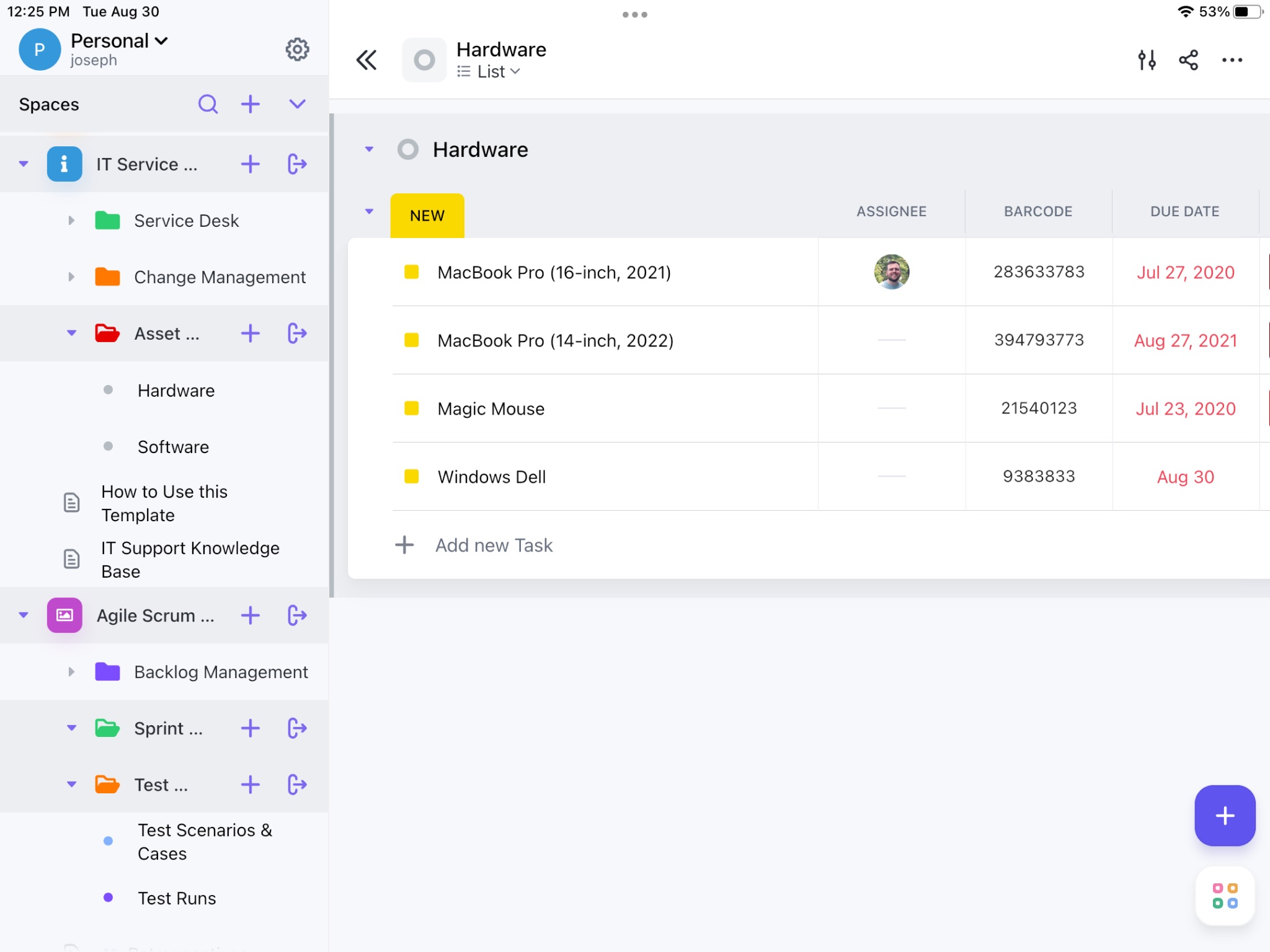1270x952 pixels.
Task: Open workspace settings gear icon
Action: [x=297, y=50]
